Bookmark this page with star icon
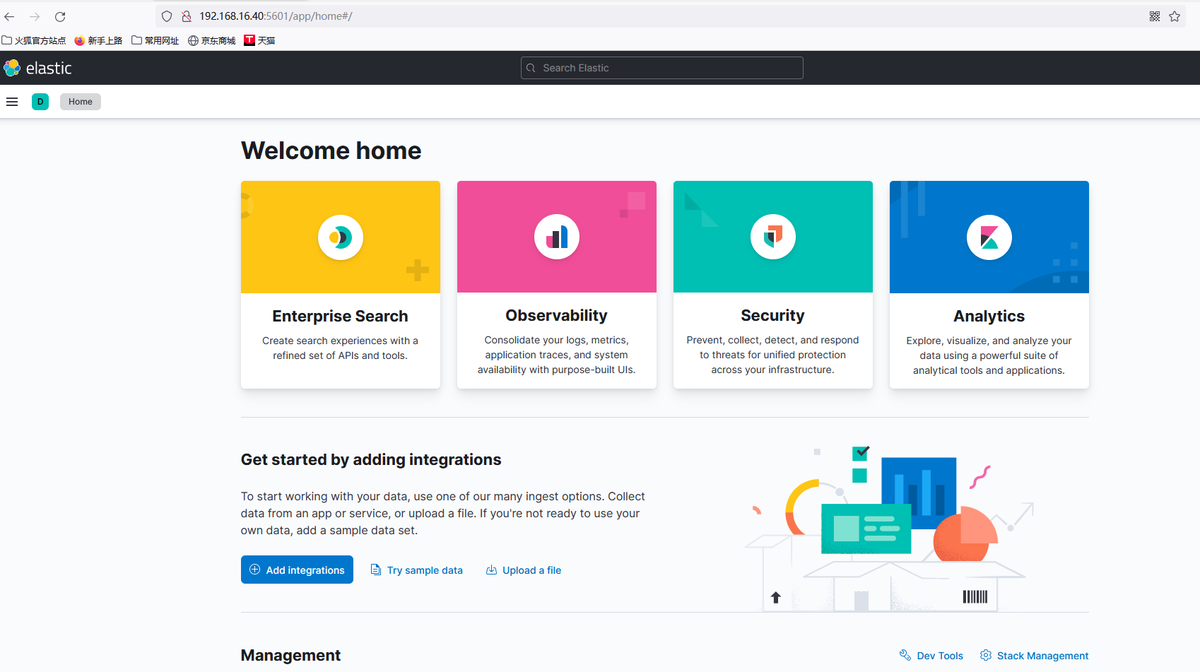Viewport: 1200px width, 672px height. click(x=1175, y=16)
